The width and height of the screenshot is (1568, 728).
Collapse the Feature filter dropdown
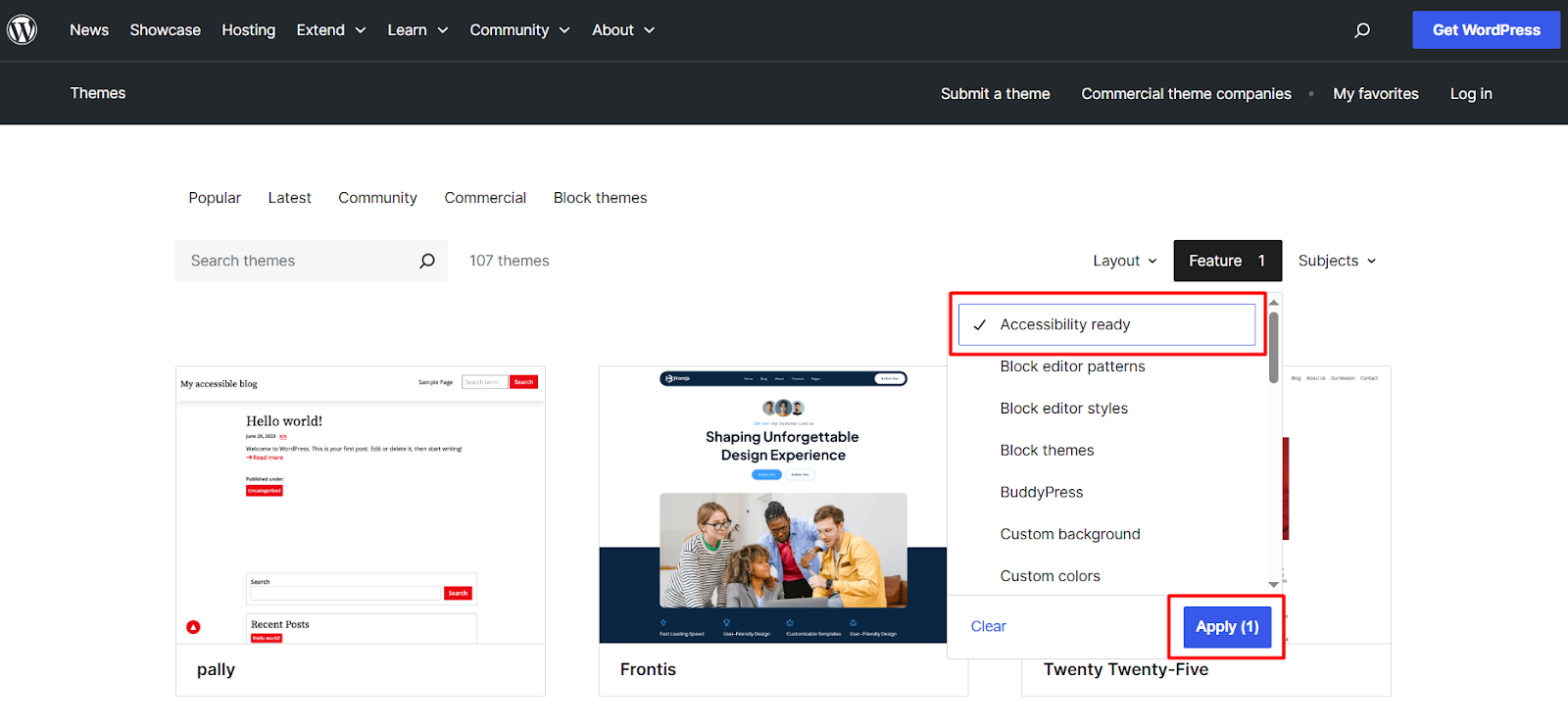(1227, 261)
